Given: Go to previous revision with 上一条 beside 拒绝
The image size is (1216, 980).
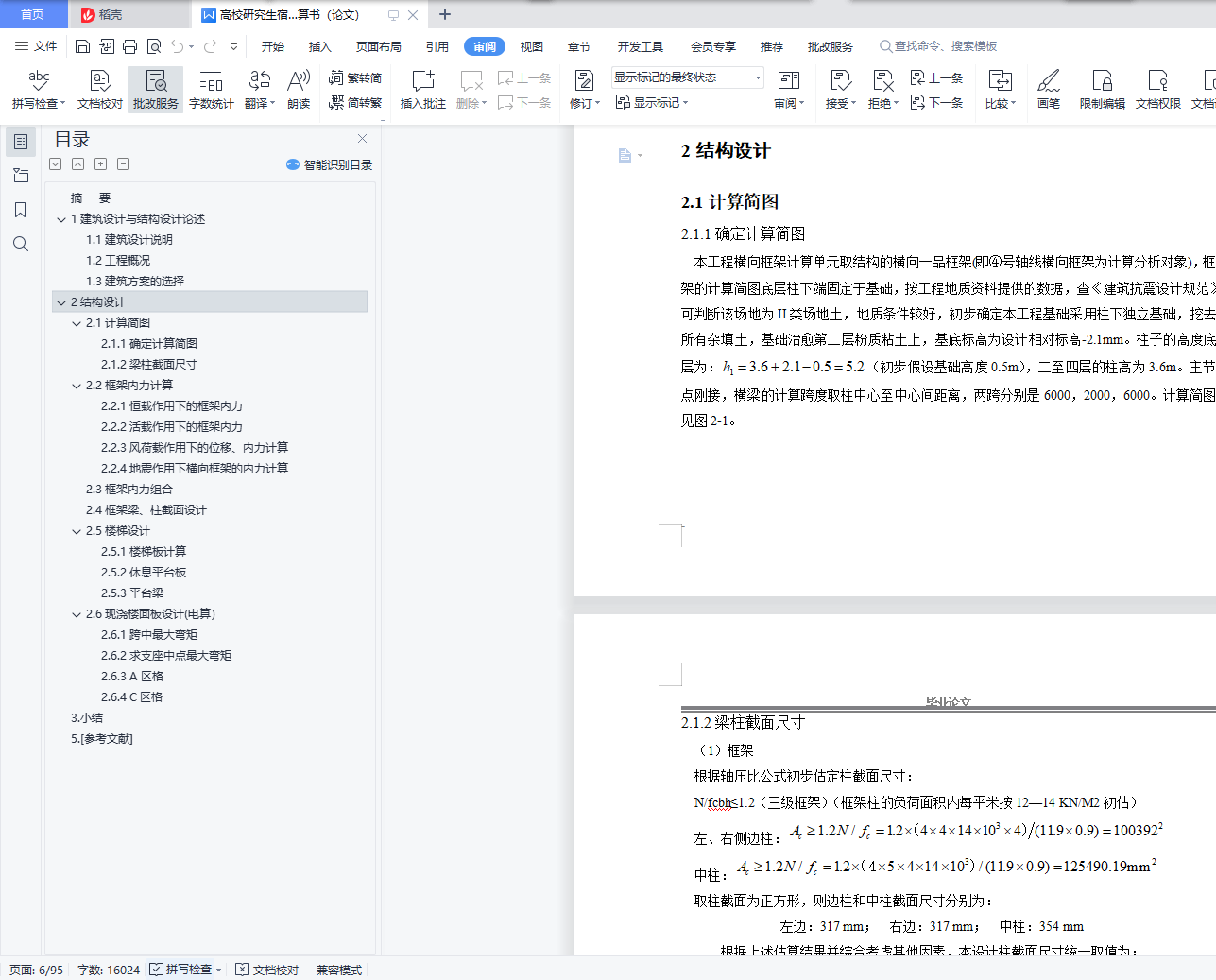Looking at the screenshot, I should click(x=936, y=78).
